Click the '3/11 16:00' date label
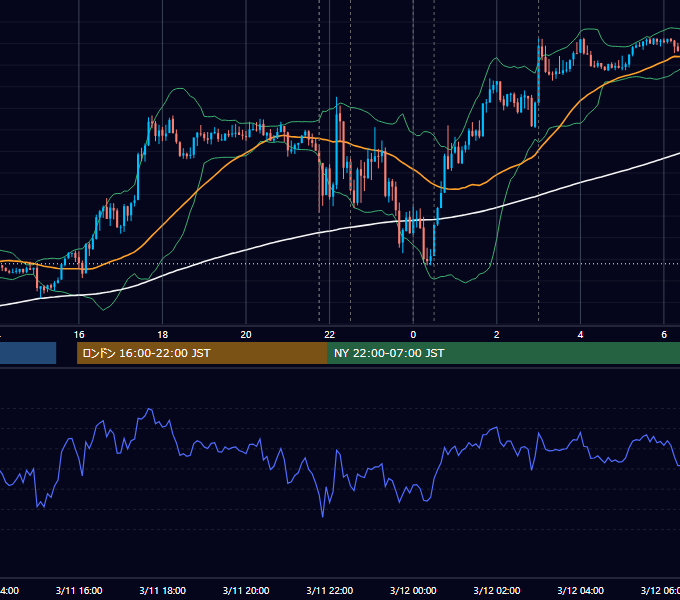 pos(79,590)
